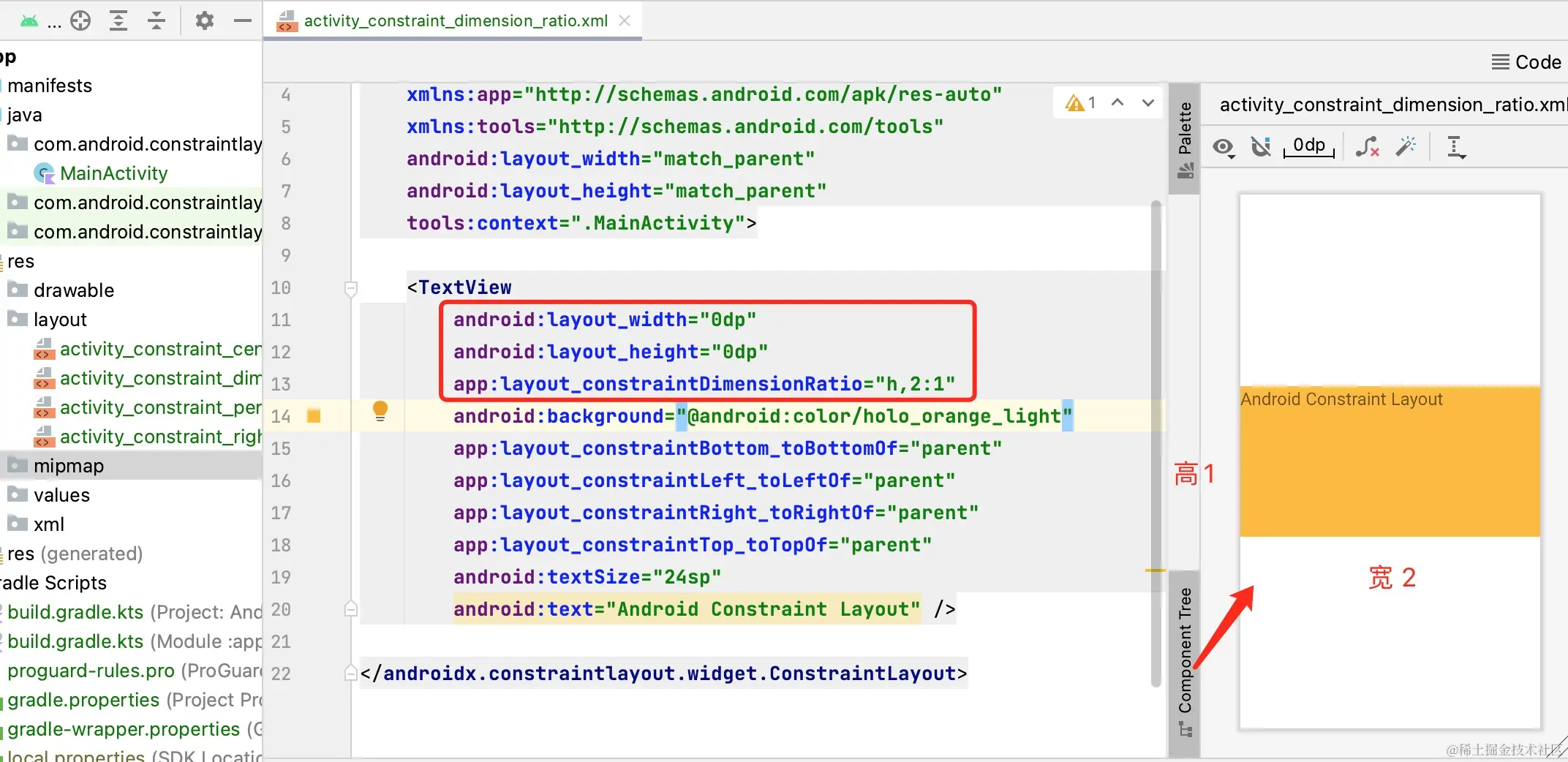
Task: Expand the Gradle Scripts node
Action: point(53,583)
